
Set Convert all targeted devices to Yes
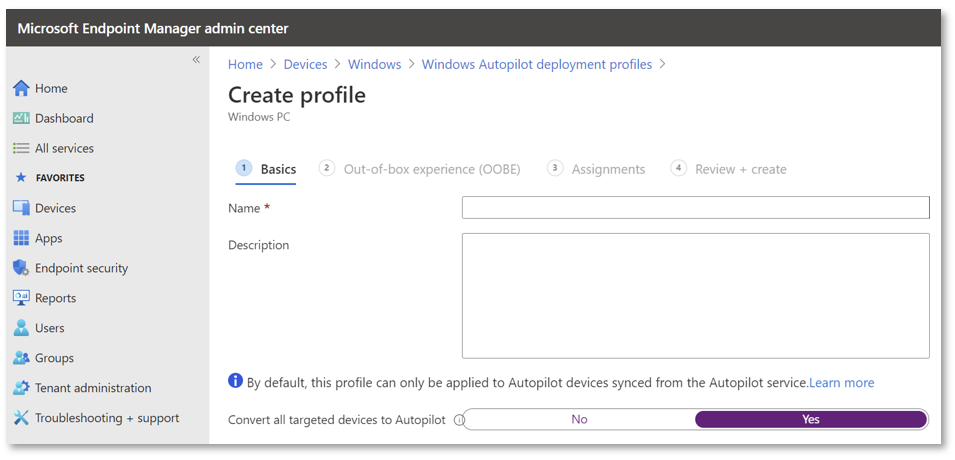811,419
